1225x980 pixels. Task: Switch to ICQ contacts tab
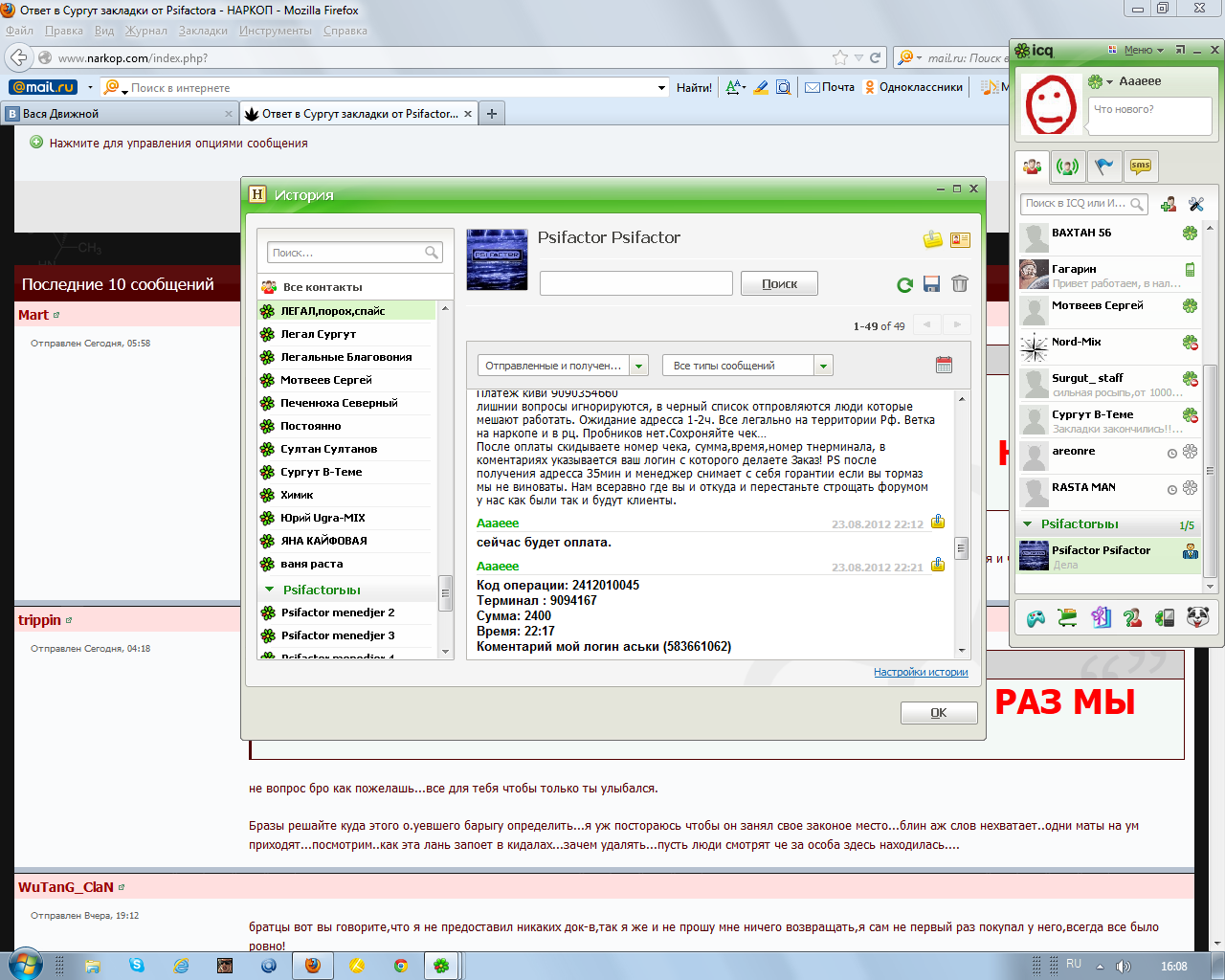tap(1033, 167)
